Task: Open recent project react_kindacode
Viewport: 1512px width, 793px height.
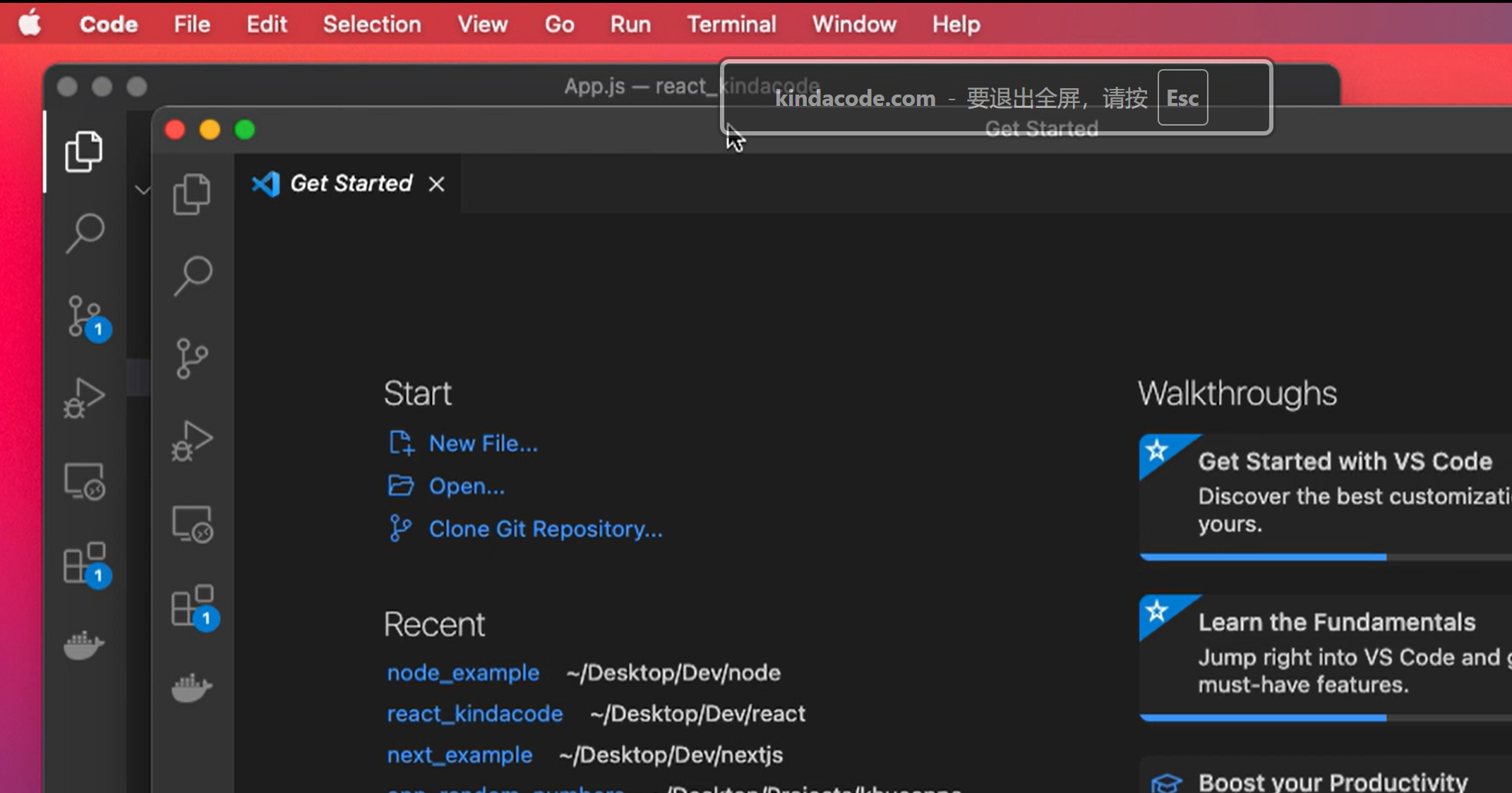Action: pyautogui.click(x=475, y=713)
